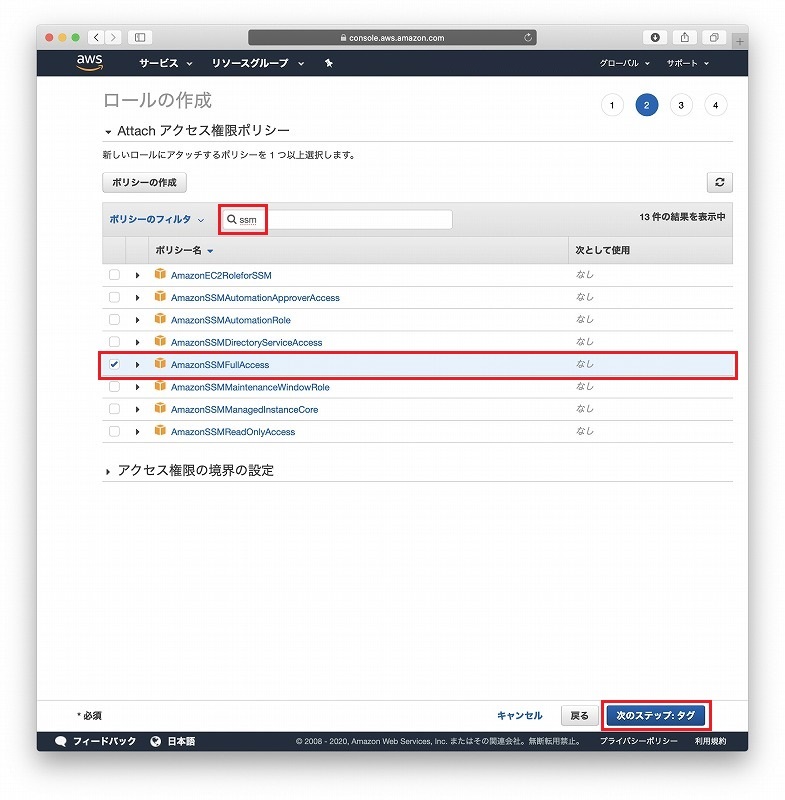Open the リソースグループ menu
This screenshot has width=785, height=800.
point(258,63)
